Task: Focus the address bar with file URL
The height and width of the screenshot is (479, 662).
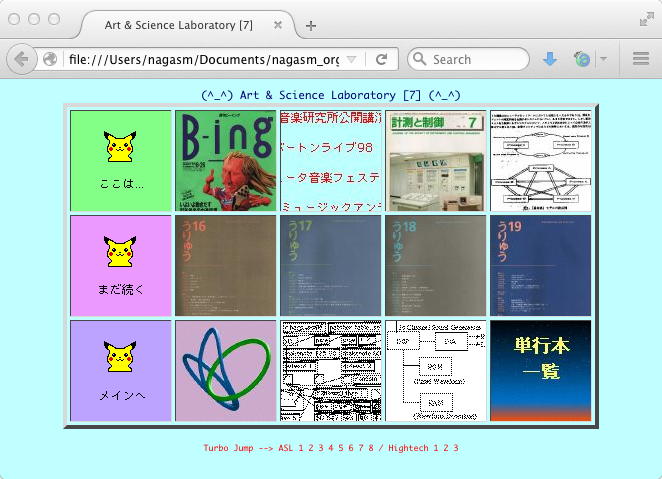Action: tap(204, 60)
